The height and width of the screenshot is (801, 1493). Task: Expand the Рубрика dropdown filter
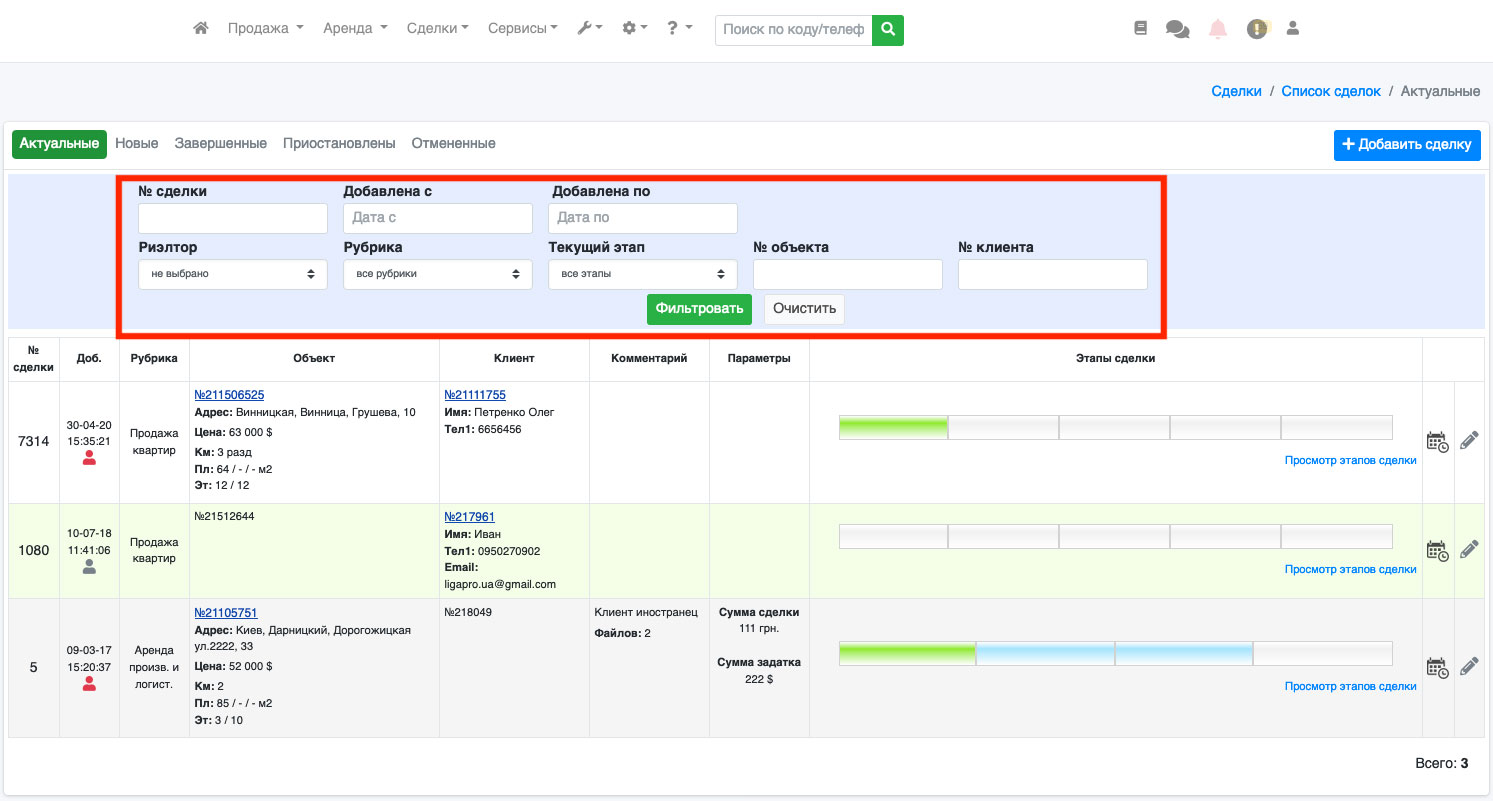pos(437,274)
